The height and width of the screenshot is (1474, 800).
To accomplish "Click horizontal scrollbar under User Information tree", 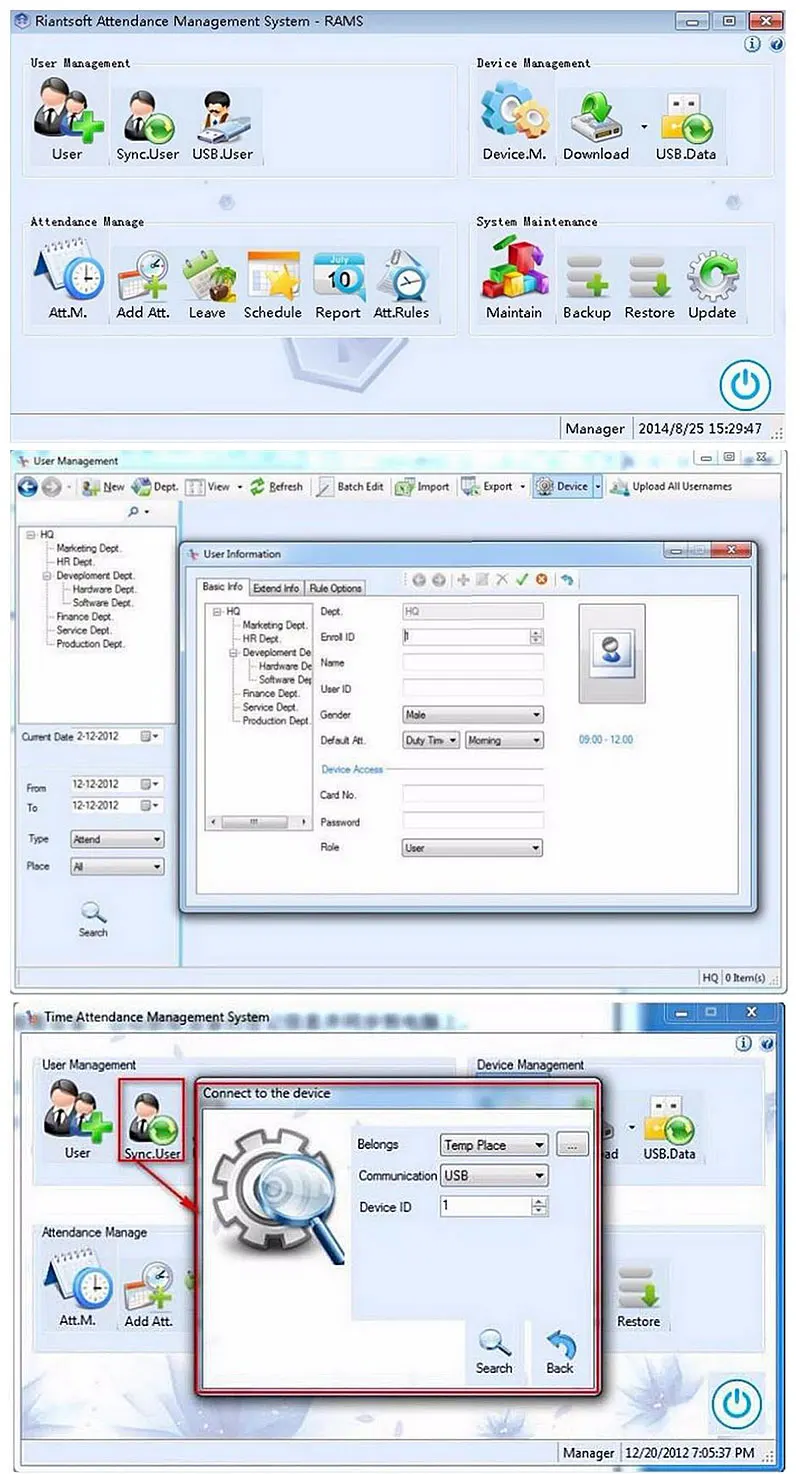I will click(x=258, y=822).
